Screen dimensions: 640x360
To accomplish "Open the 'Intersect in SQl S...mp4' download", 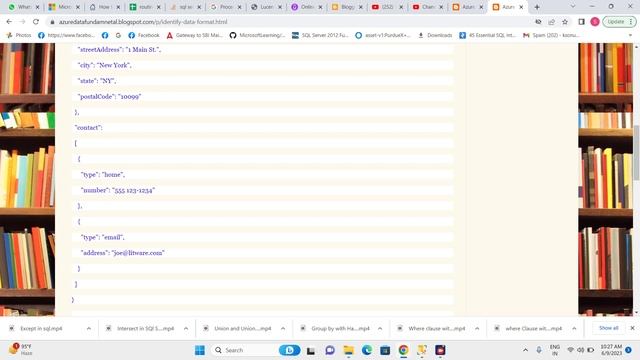I will coord(145,328).
